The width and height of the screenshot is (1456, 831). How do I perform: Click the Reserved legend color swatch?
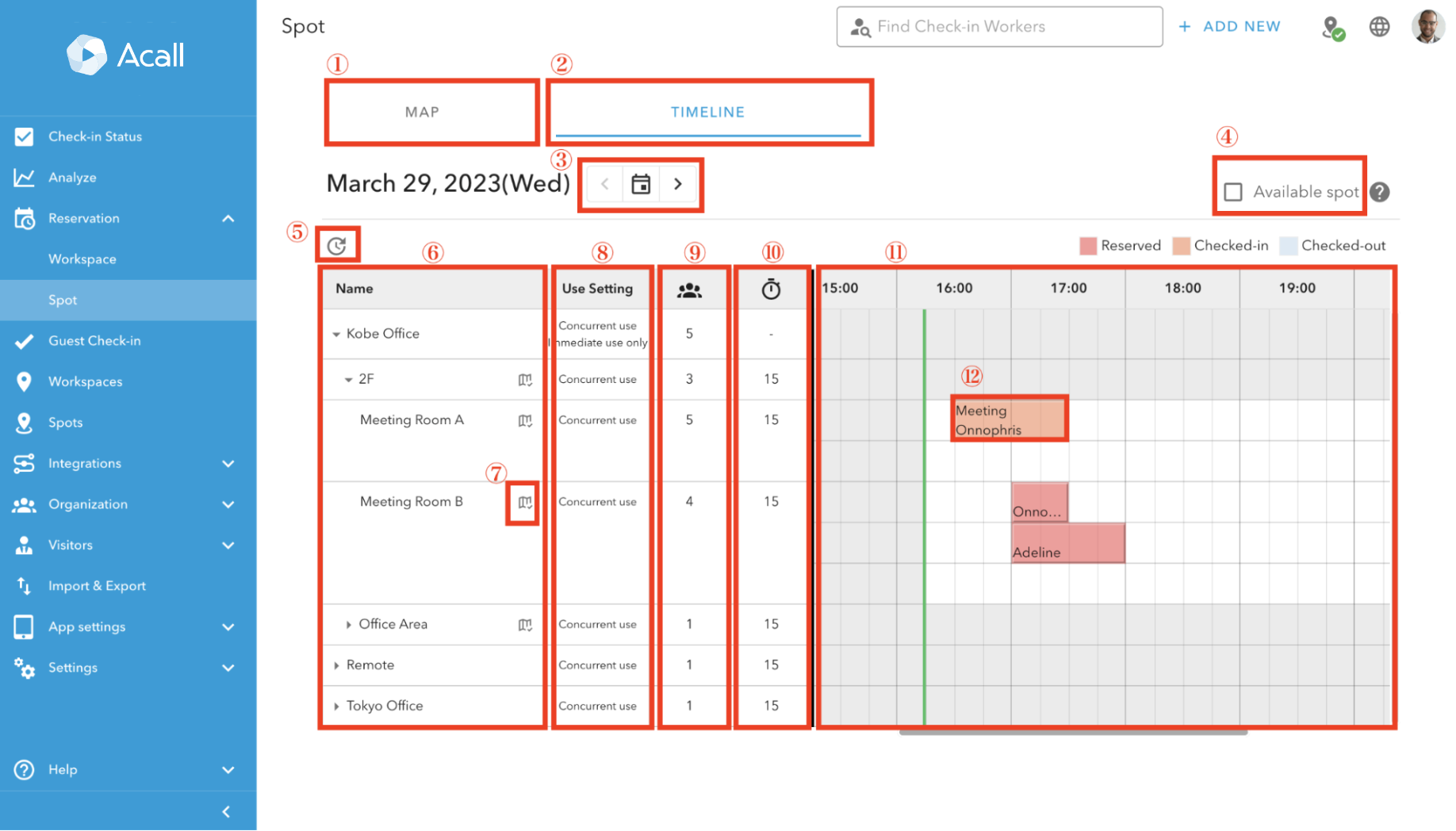coord(1087,246)
